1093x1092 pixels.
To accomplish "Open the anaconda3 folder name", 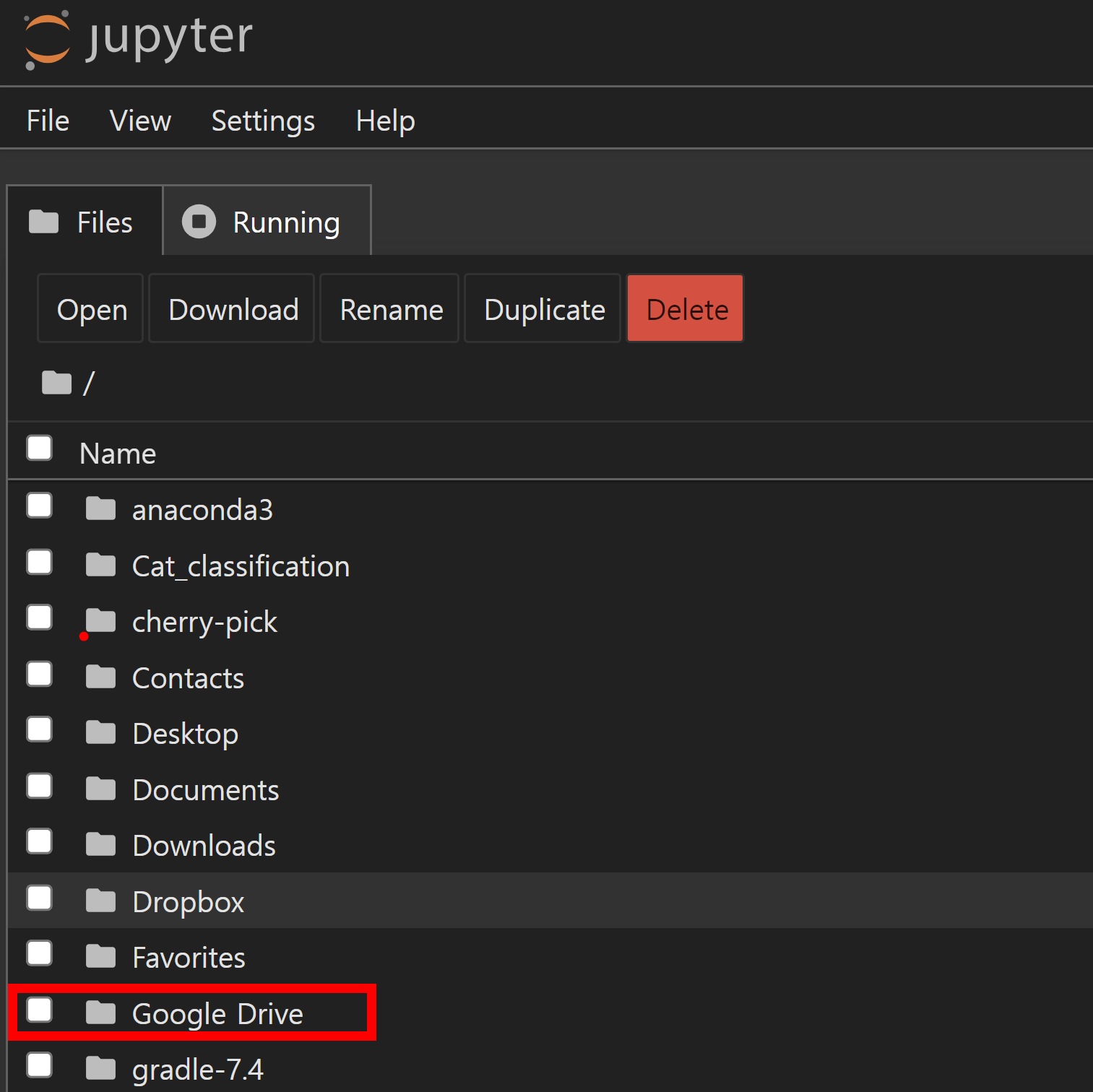I will click(x=203, y=510).
